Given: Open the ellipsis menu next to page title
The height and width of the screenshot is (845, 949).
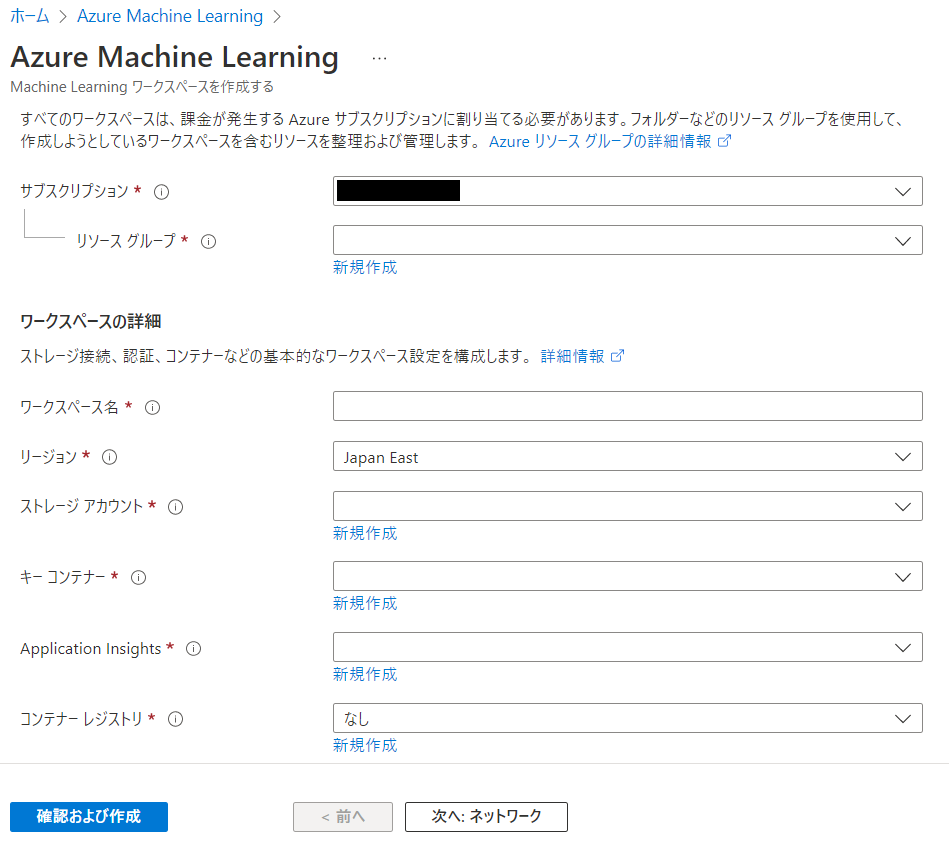Looking at the screenshot, I should [x=379, y=58].
